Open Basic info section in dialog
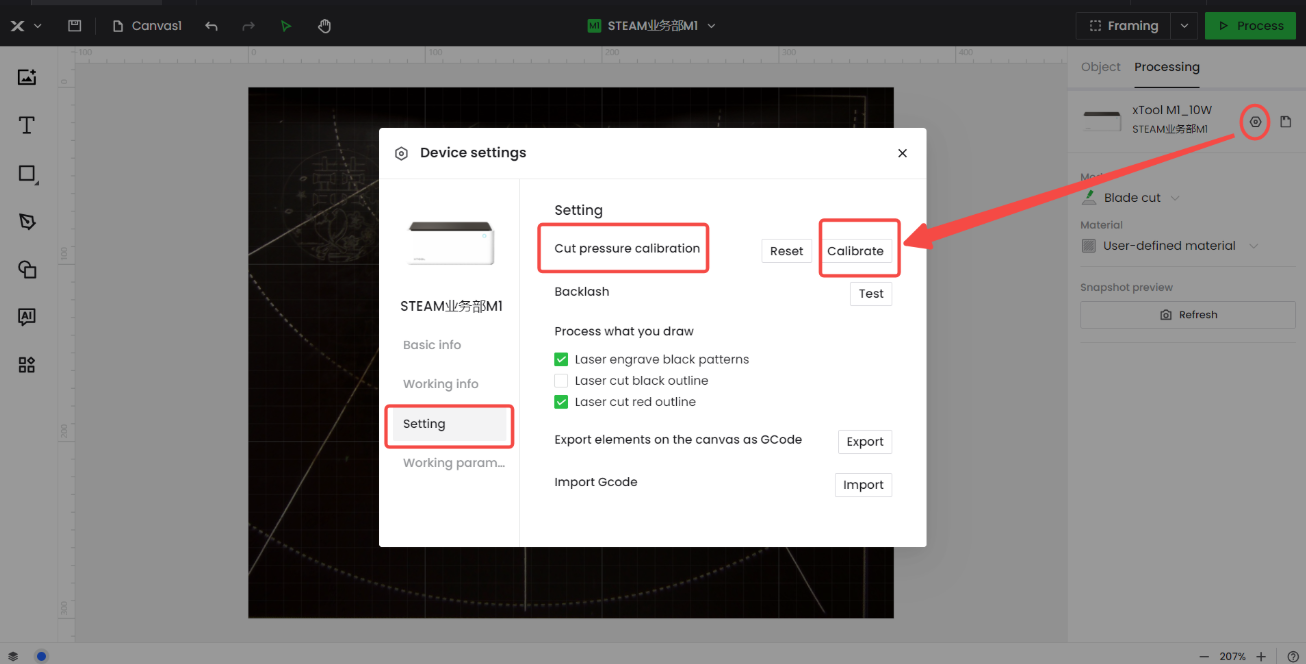 (x=432, y=345)
